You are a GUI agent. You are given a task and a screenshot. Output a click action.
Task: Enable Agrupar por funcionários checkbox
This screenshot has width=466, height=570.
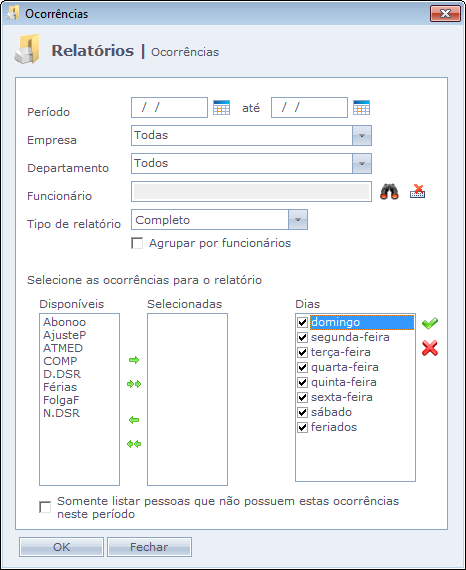coord(137,243)
